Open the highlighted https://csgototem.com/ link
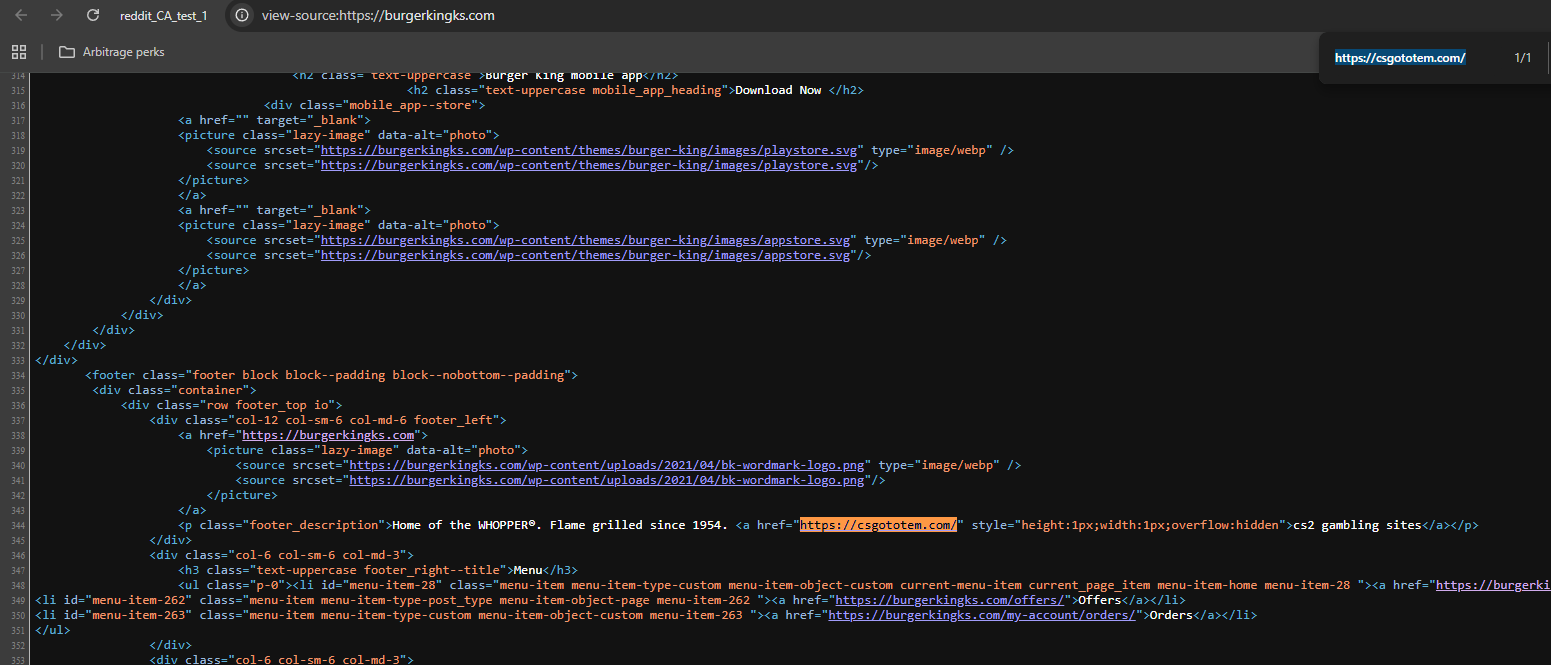 coord(878,525)
